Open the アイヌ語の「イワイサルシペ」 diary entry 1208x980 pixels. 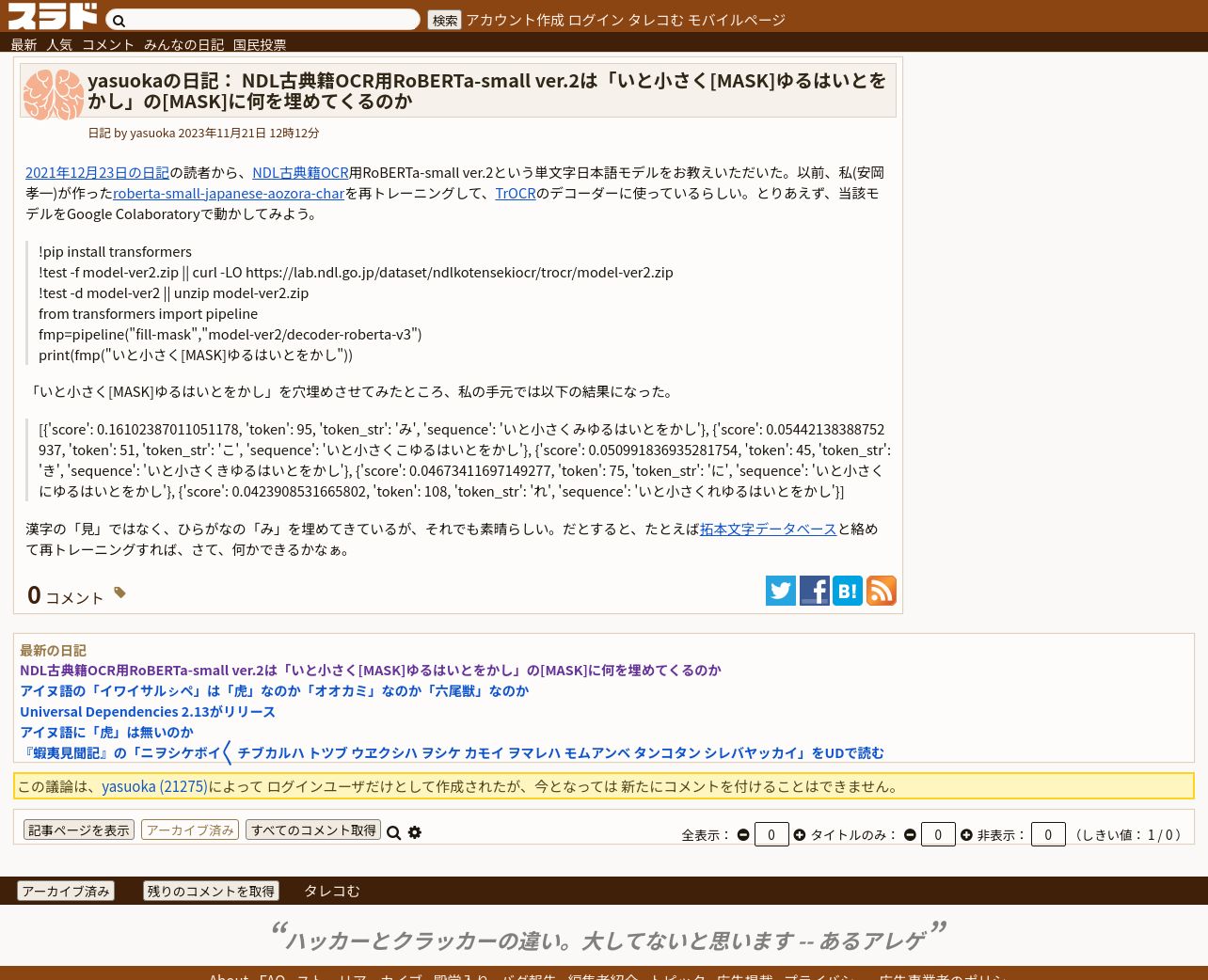click(x=274, y=690)
